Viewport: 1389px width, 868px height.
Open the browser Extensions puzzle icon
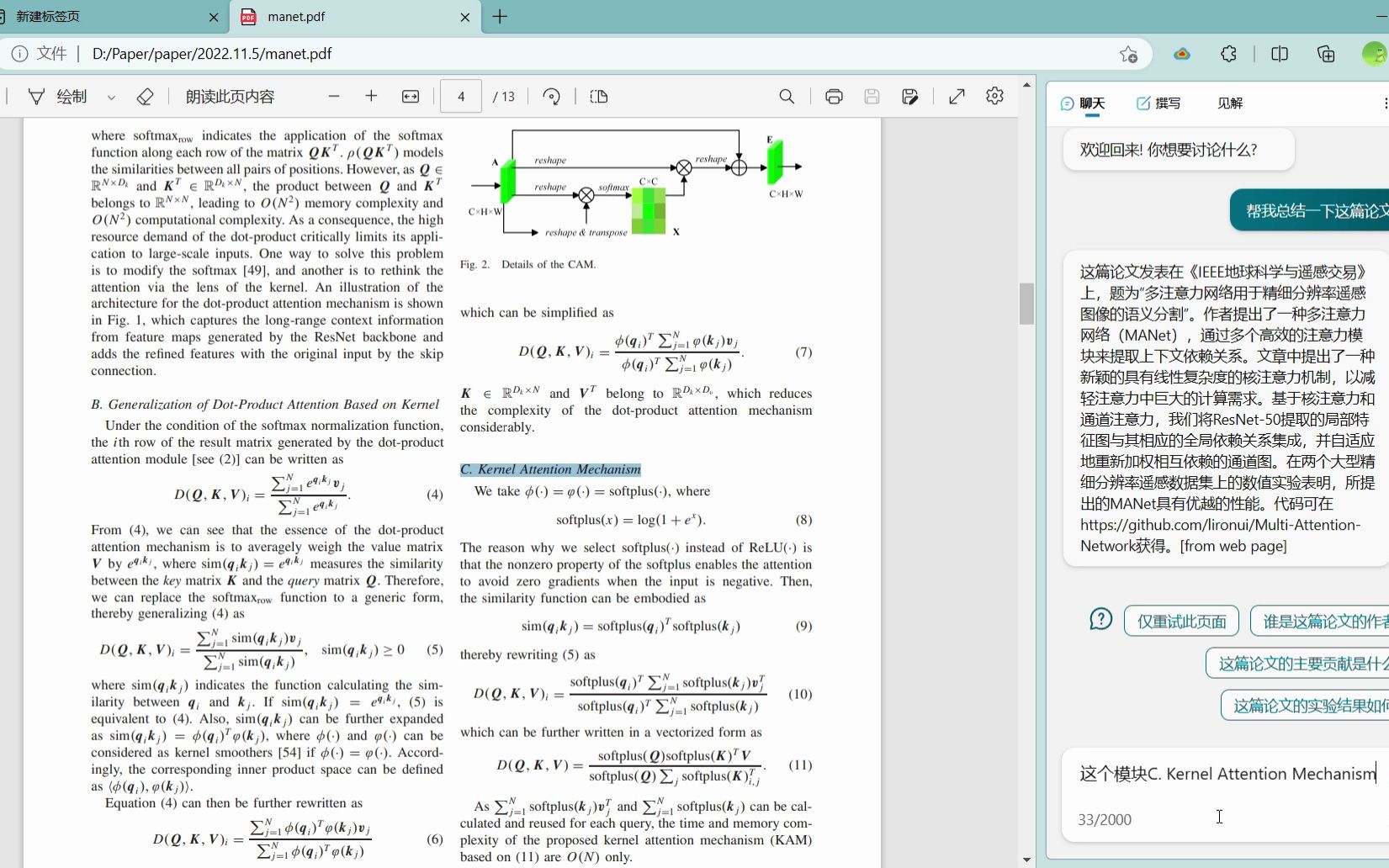[1228, 54]
